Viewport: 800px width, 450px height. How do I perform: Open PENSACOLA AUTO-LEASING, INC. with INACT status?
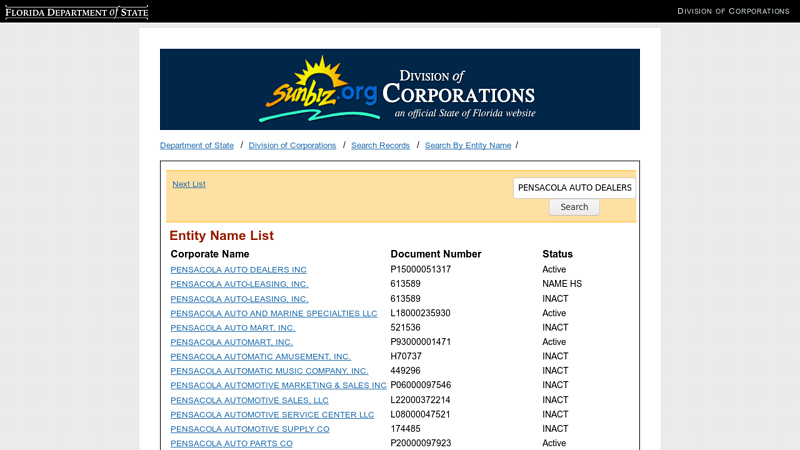coord(239,299)
